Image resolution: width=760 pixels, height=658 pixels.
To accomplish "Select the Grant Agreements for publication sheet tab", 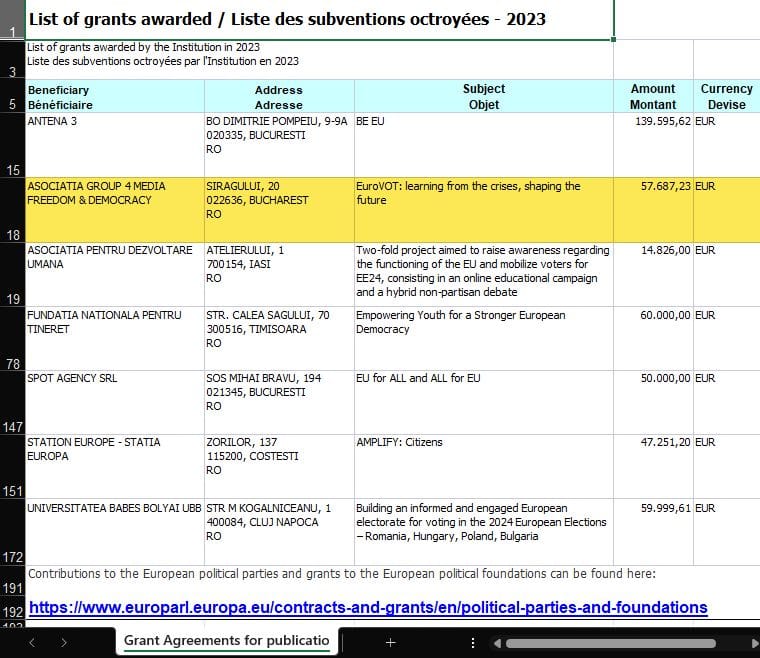I will 226,641.
